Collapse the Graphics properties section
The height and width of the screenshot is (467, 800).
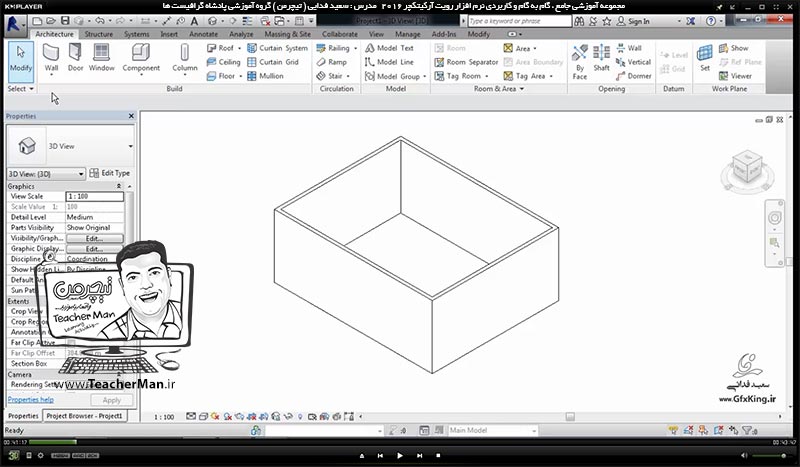[x=119, y=186]
